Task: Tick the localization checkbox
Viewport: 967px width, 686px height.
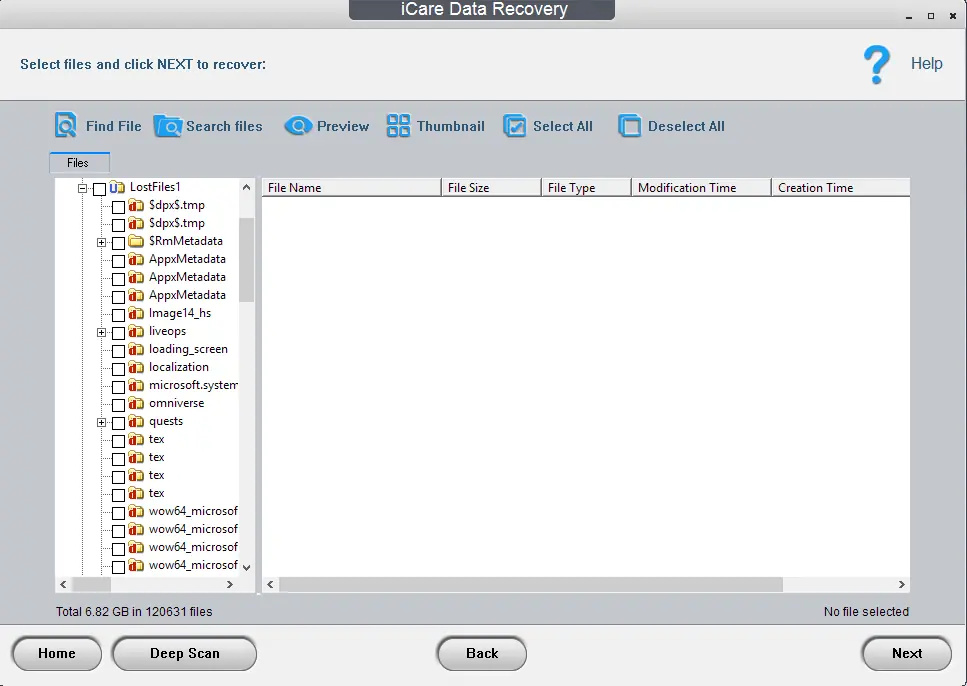Action: tap(118, 369)
